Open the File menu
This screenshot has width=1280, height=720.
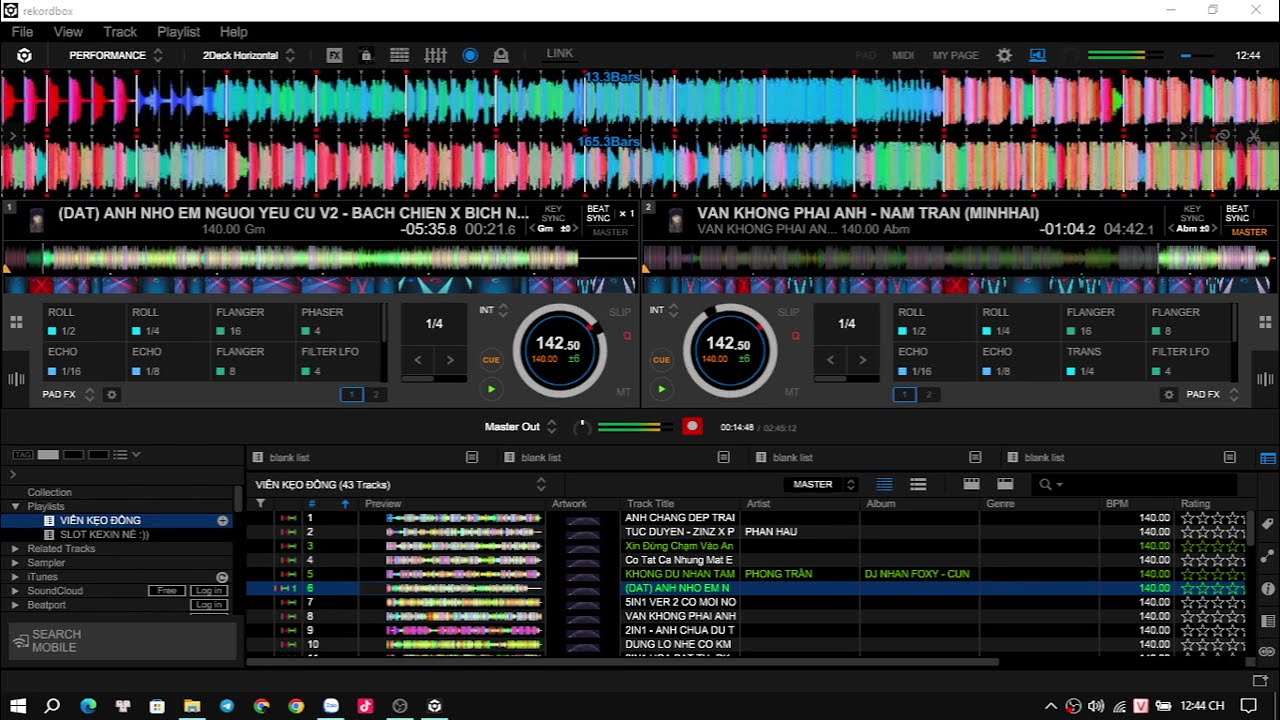[22, 32]
